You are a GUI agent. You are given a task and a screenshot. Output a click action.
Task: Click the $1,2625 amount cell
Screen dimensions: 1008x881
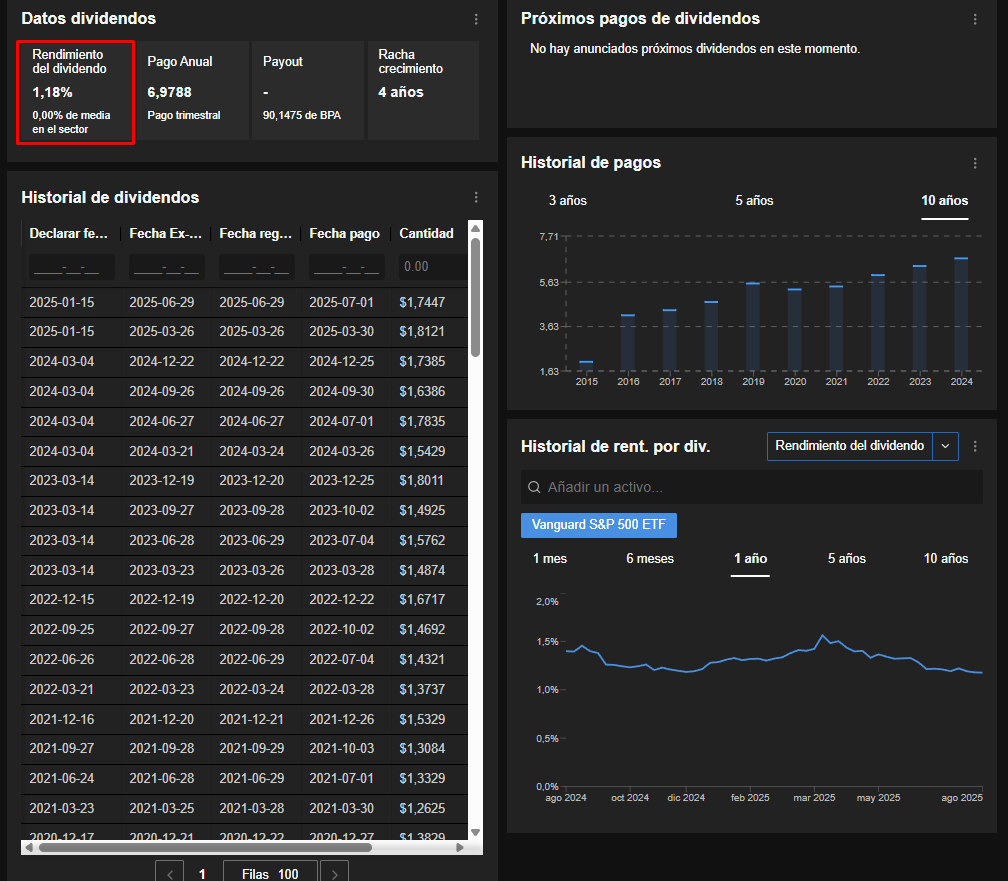[422, 808]
